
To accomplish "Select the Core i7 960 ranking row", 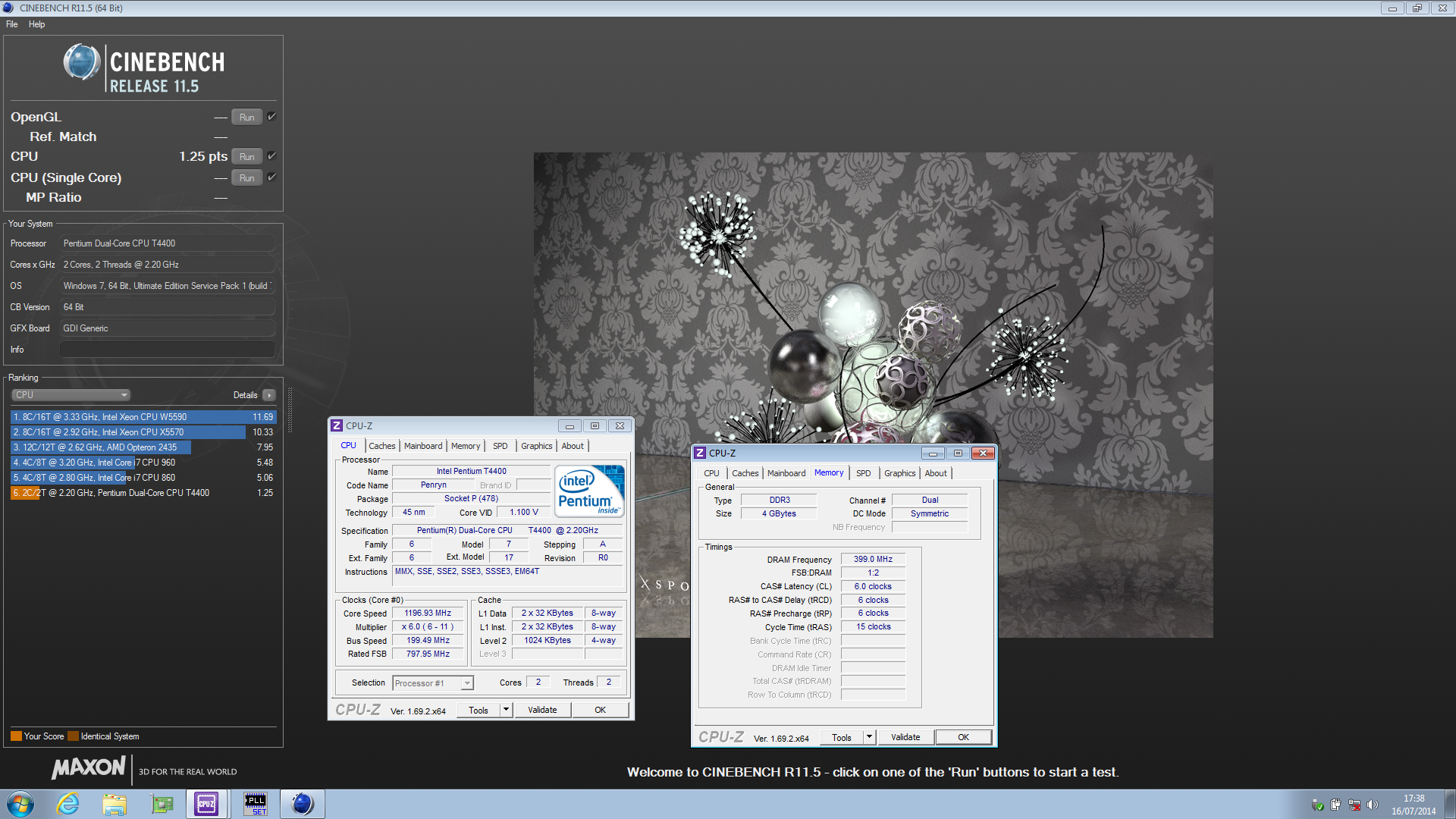I will click(x=143, y=463).
